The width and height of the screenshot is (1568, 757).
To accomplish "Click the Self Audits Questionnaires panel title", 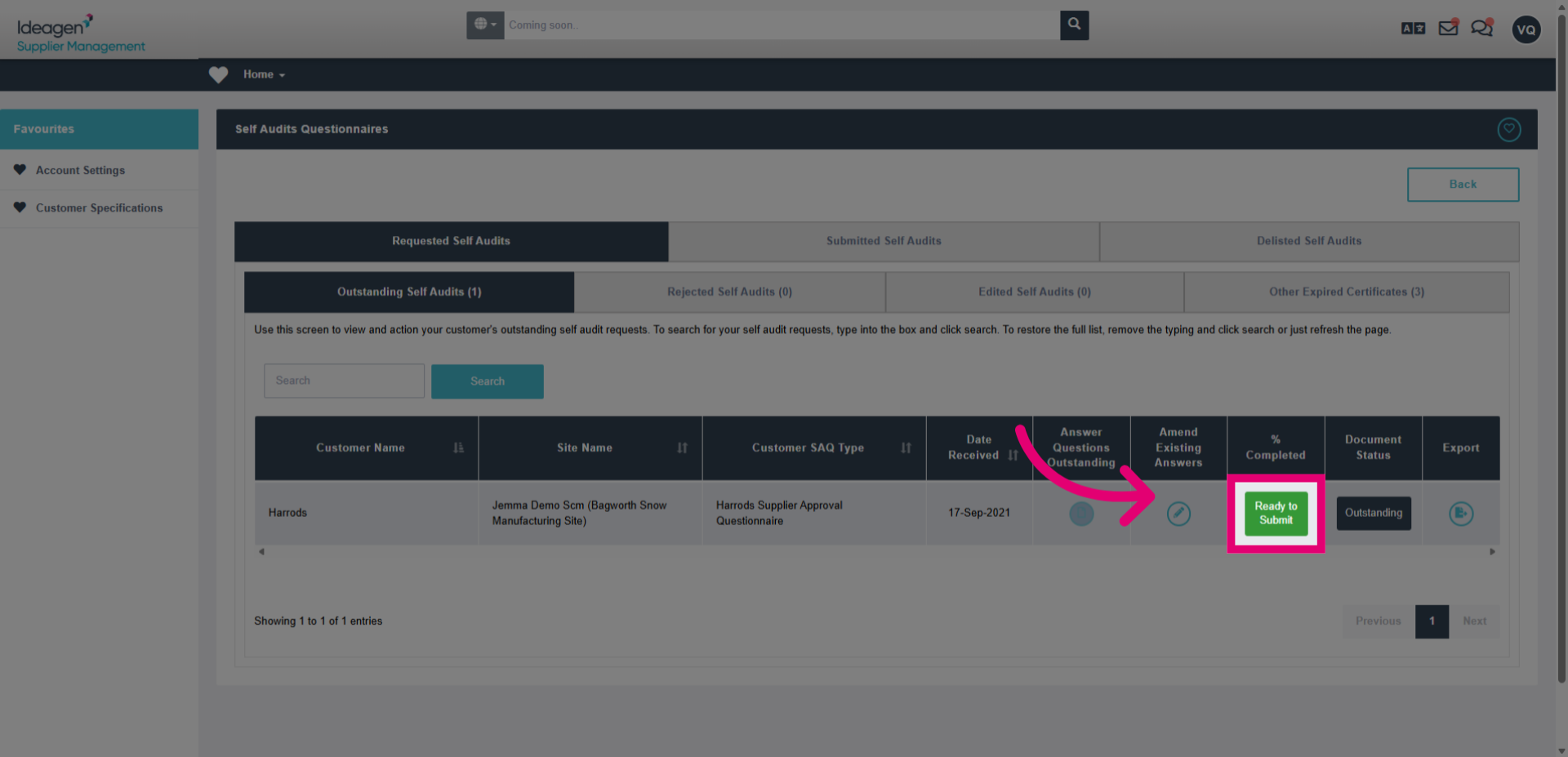I will (311, 129).
